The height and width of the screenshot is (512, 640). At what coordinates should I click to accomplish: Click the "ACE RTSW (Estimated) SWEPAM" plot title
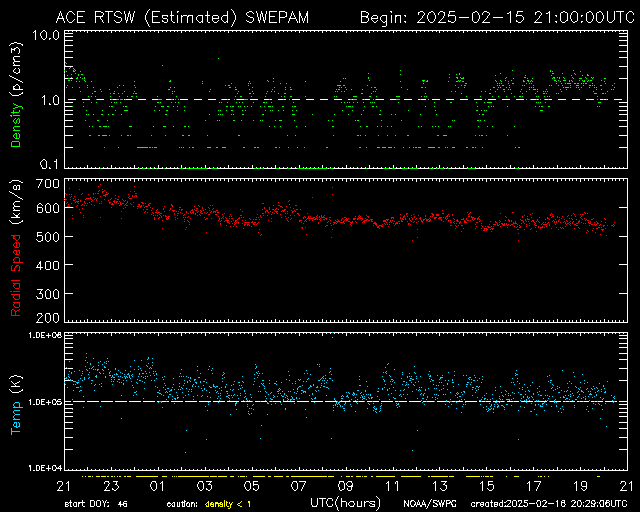pos(182,18)
